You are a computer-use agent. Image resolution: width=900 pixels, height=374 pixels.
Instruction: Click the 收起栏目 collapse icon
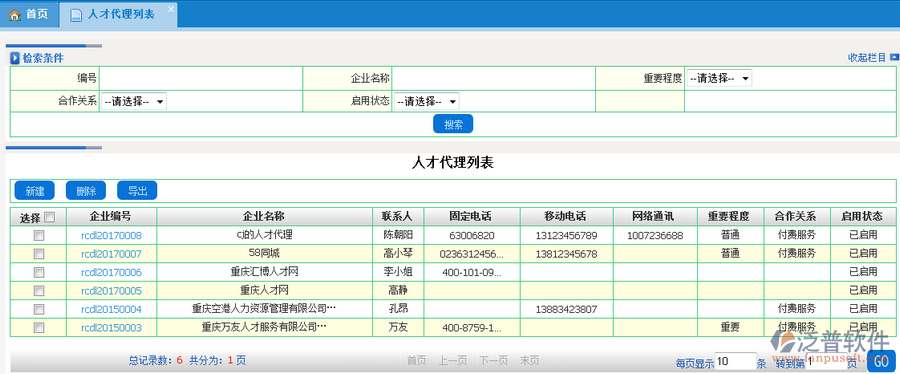pyautogui.click(x=894, y=57)
